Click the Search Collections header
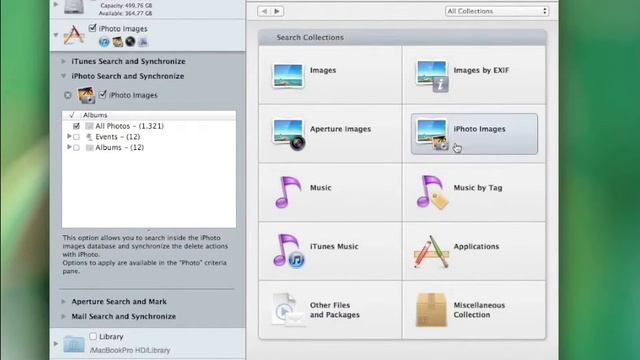 [x=402, y=38]
